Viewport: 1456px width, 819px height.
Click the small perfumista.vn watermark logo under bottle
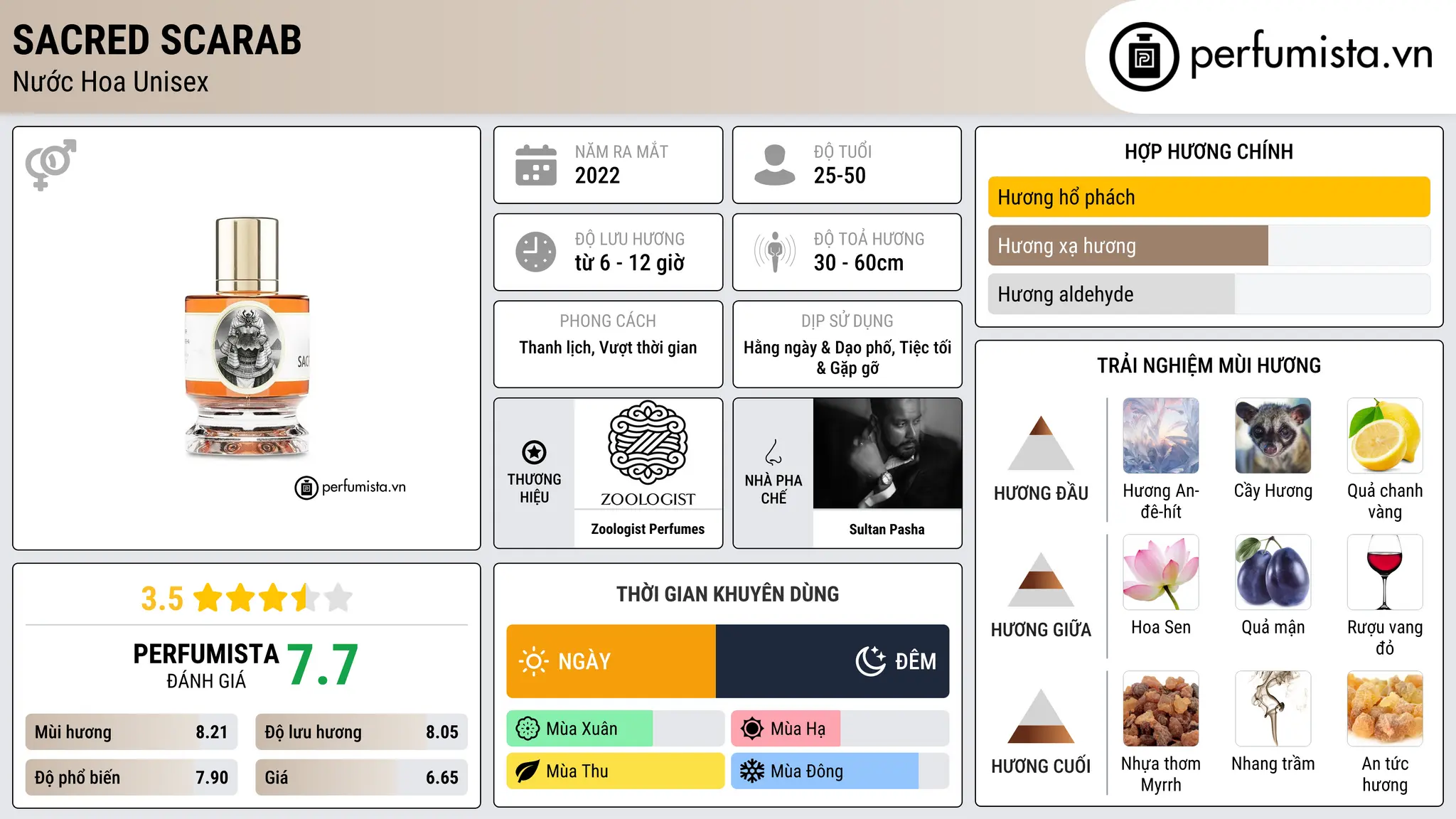coord(350,488)
